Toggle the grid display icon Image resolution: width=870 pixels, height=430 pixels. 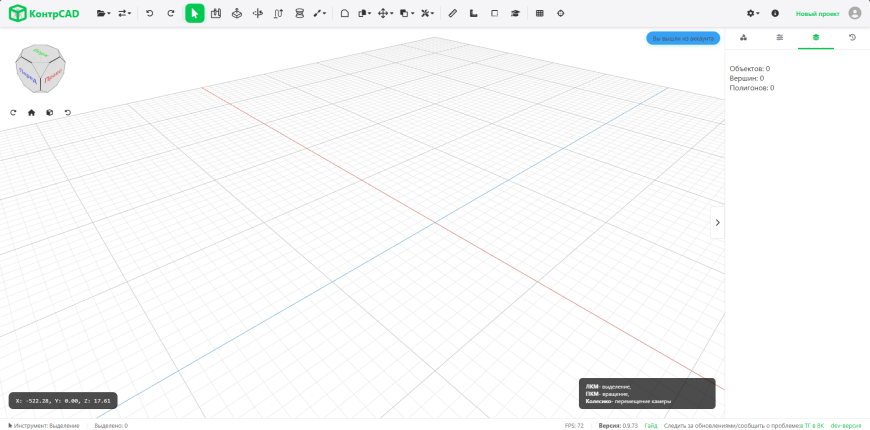[539, 13]
